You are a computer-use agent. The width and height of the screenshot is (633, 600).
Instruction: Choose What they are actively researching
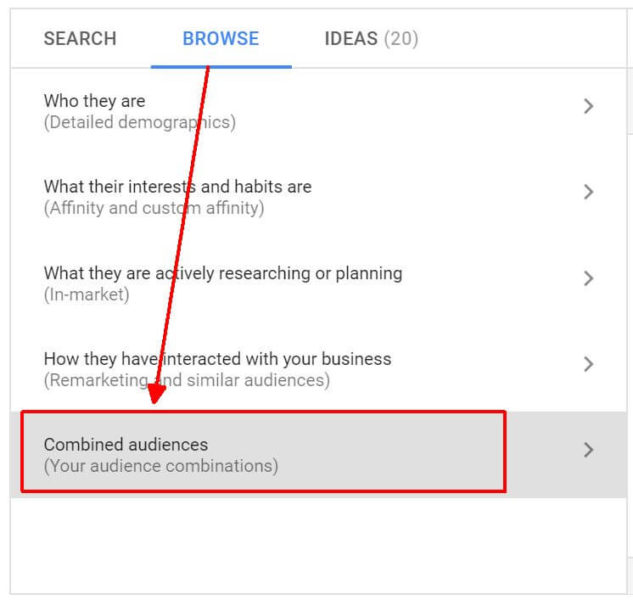point(222,273)
